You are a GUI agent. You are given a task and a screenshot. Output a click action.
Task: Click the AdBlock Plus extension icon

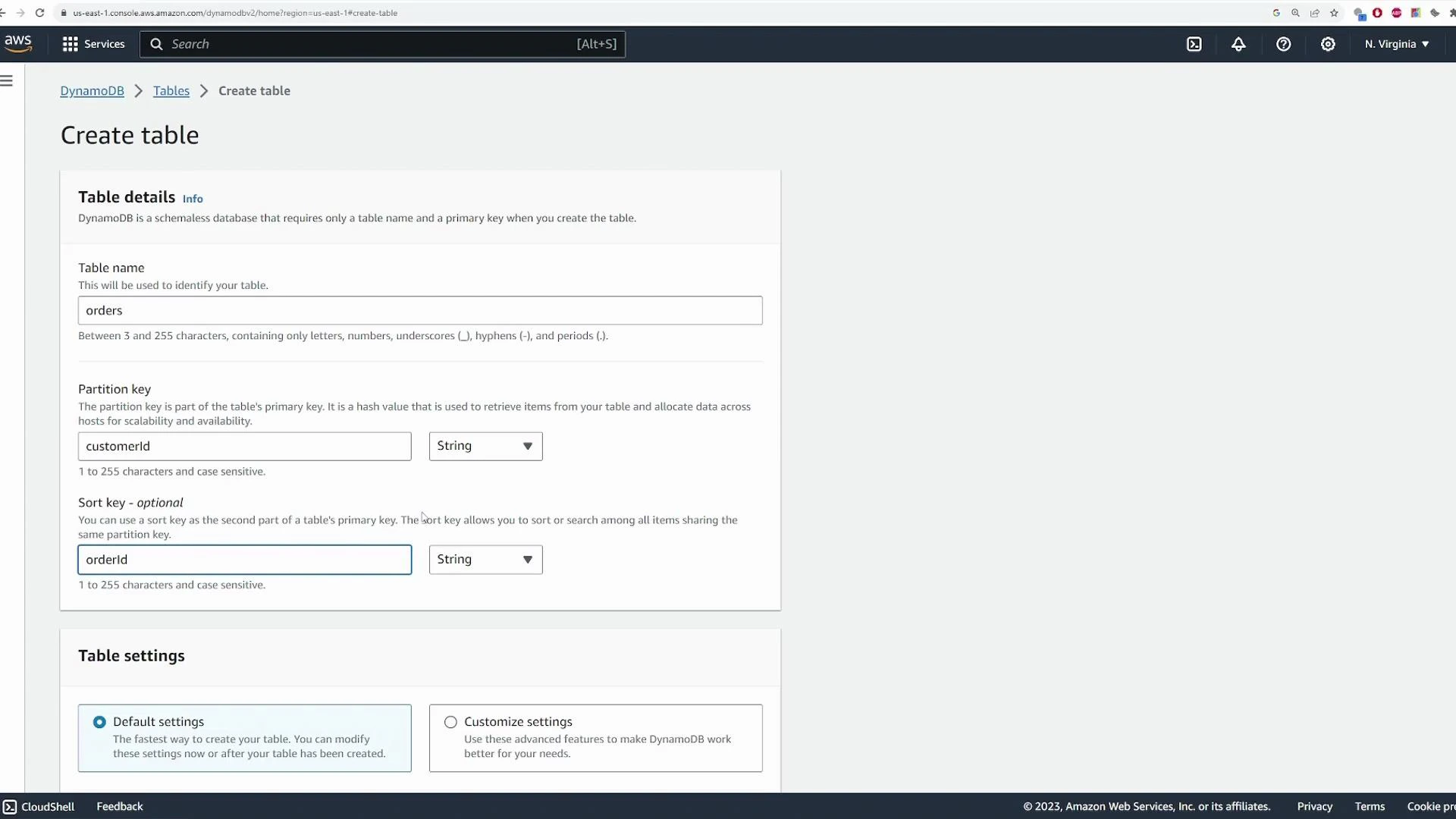(1397, 13)
